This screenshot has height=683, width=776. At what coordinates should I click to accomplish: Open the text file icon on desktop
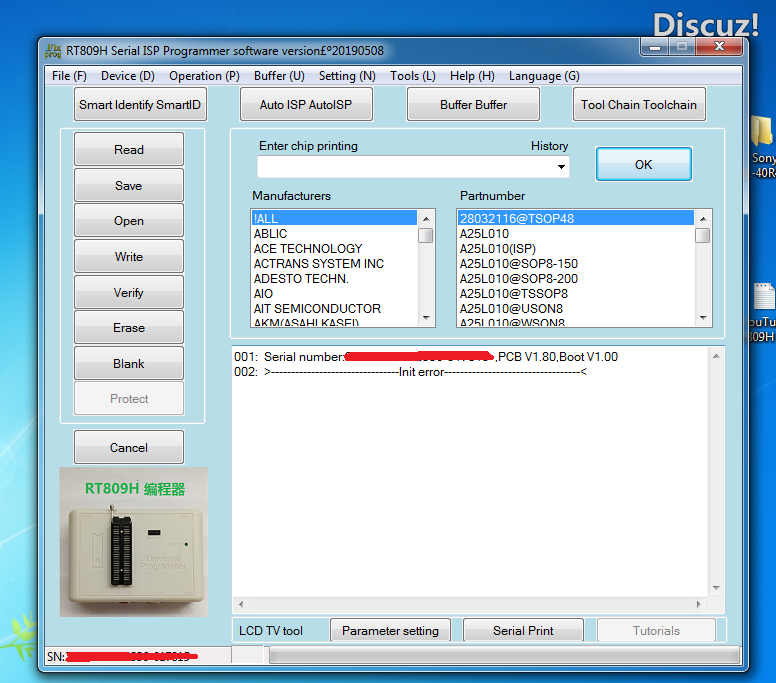762,297
